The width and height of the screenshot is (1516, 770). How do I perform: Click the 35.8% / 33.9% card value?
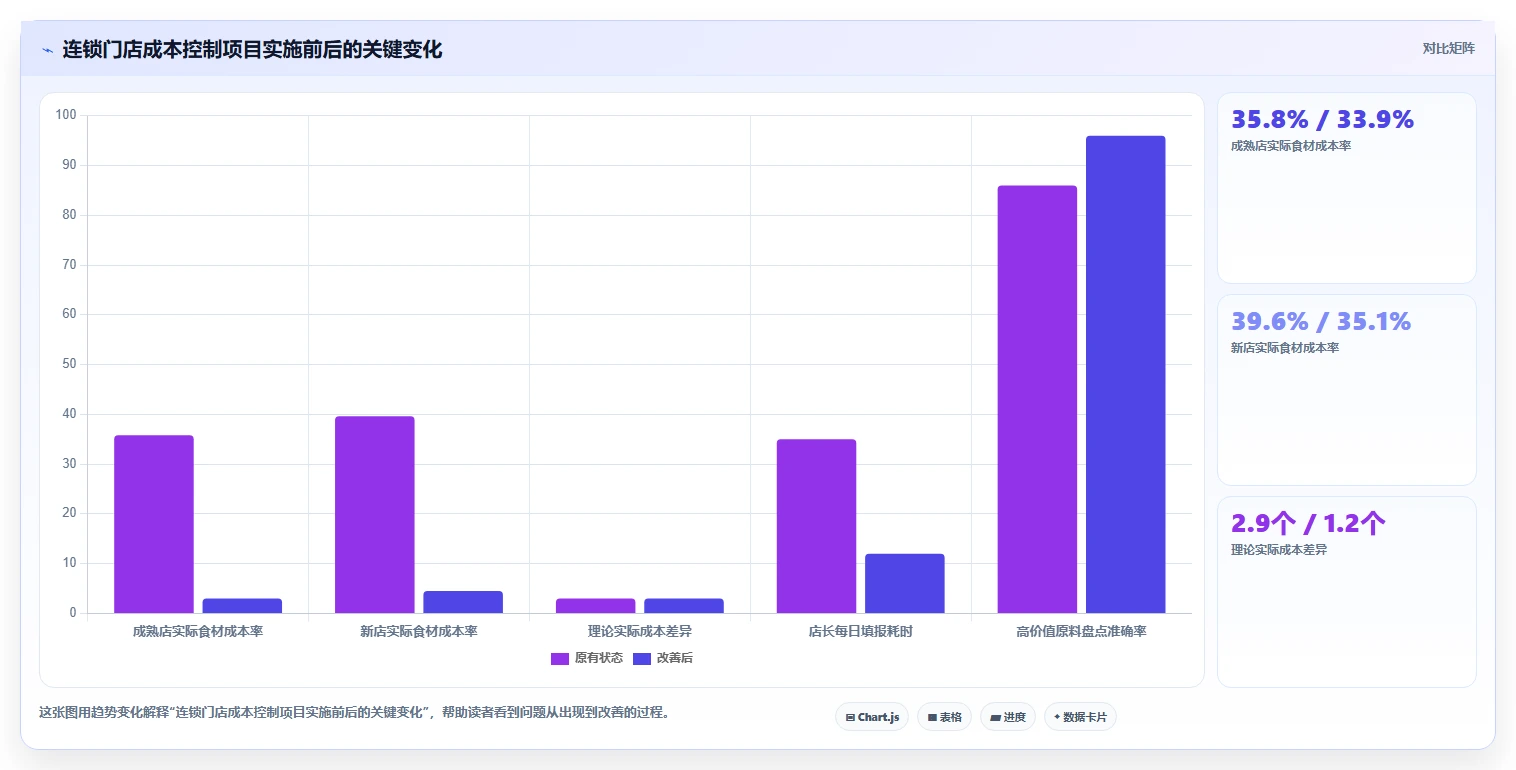point(1322,120)
